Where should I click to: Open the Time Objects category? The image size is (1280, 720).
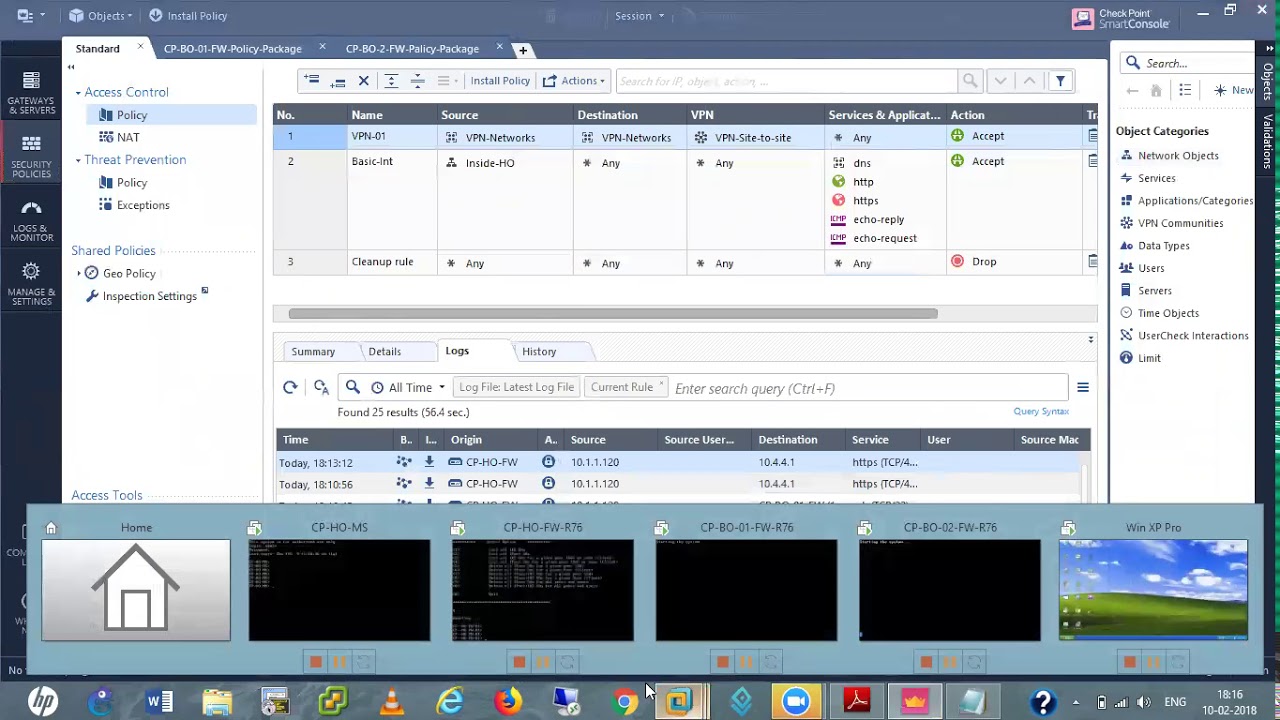tap(1168, 313)
